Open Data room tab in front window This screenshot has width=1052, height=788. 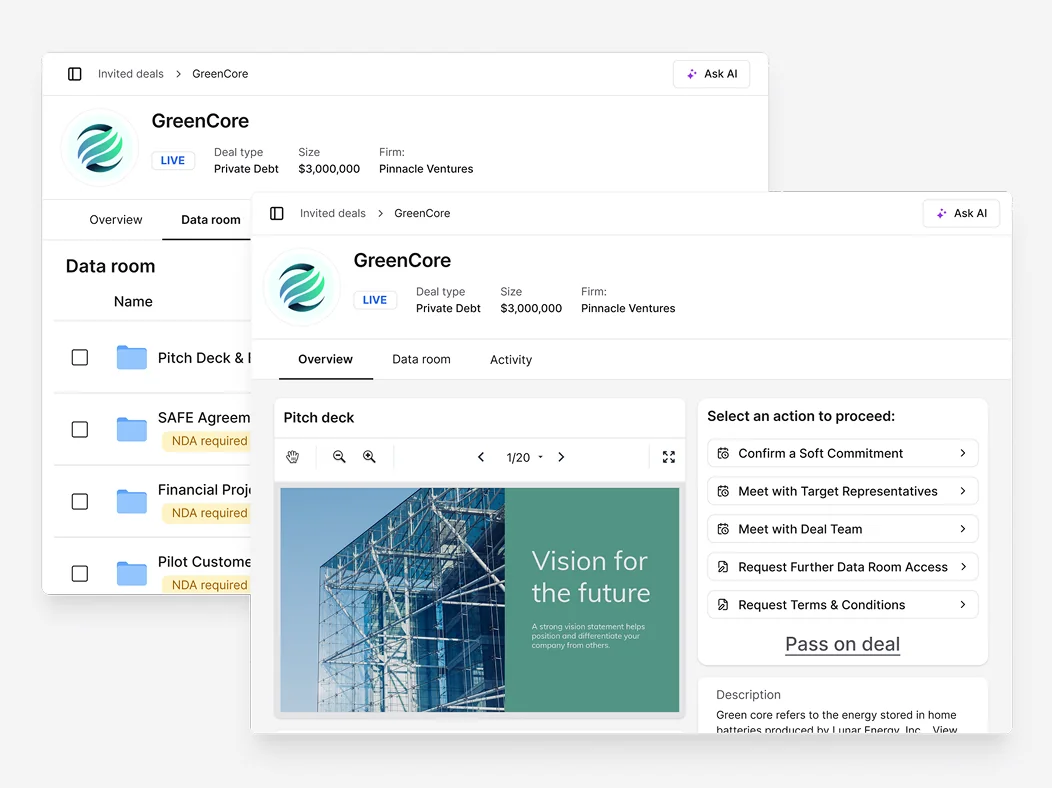tap(421, 360)
